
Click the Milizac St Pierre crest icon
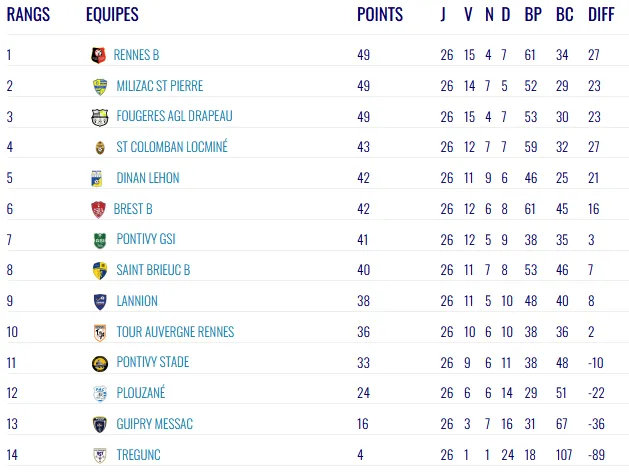(x=100, y=86)
